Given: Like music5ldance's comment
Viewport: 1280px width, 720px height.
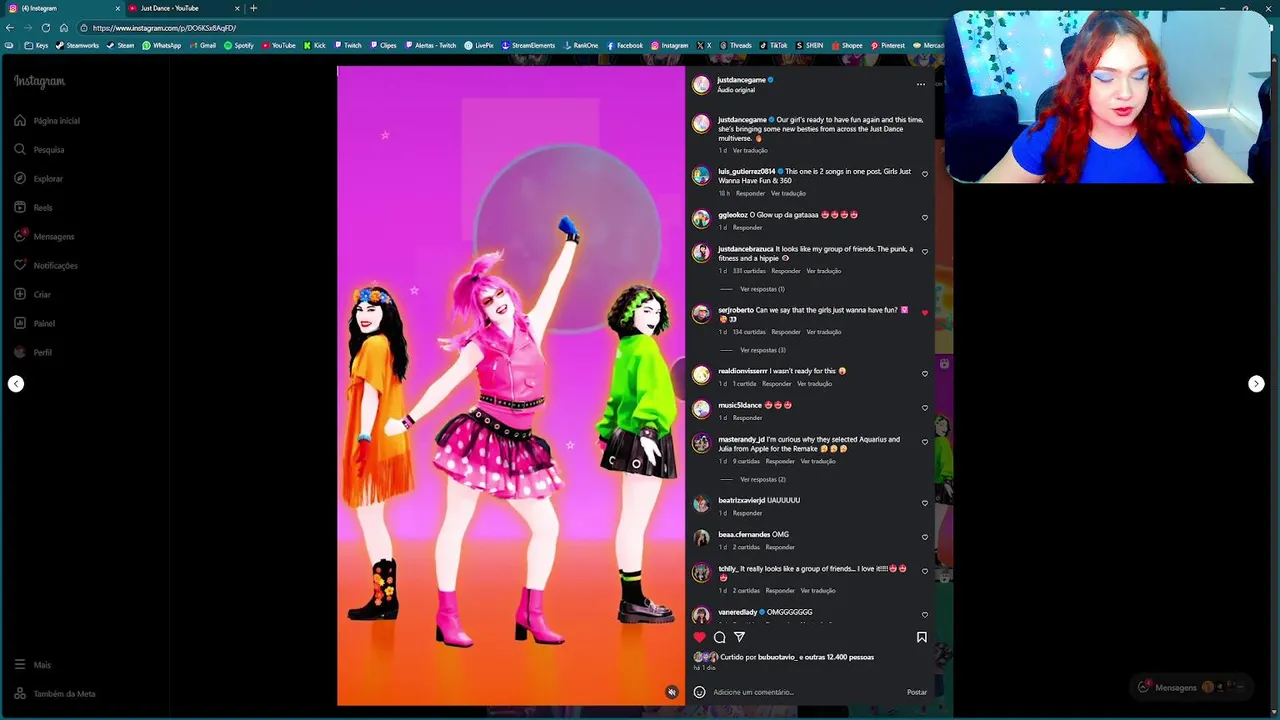Looking at the screenshot, I should click(x=924, y=407).
